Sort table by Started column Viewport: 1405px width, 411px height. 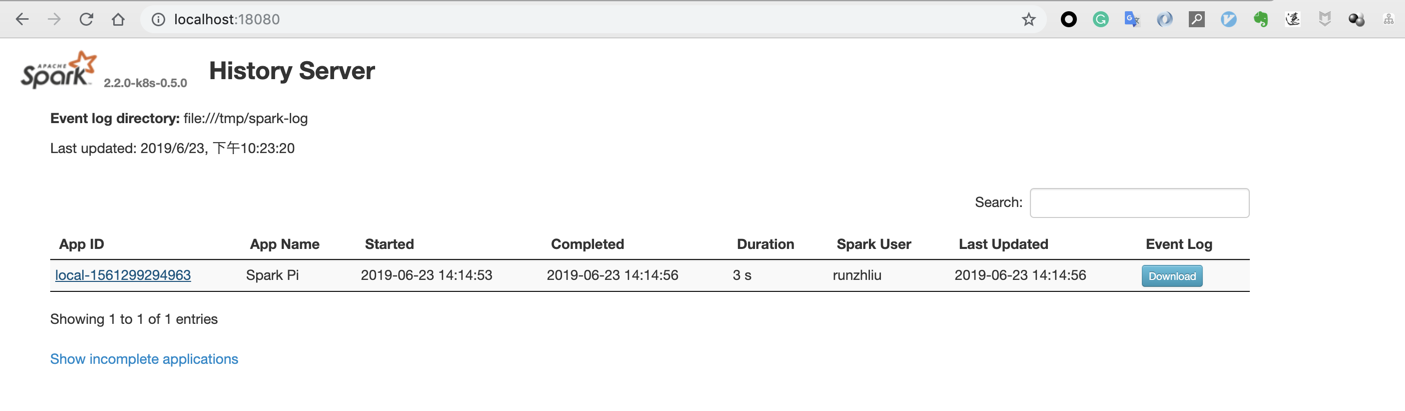pyautogui.click(x=389, y=244)
